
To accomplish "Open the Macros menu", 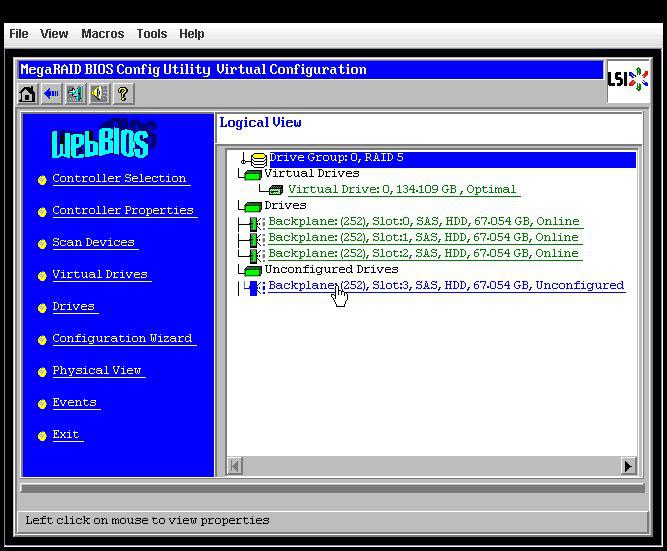I will point(102,34).
